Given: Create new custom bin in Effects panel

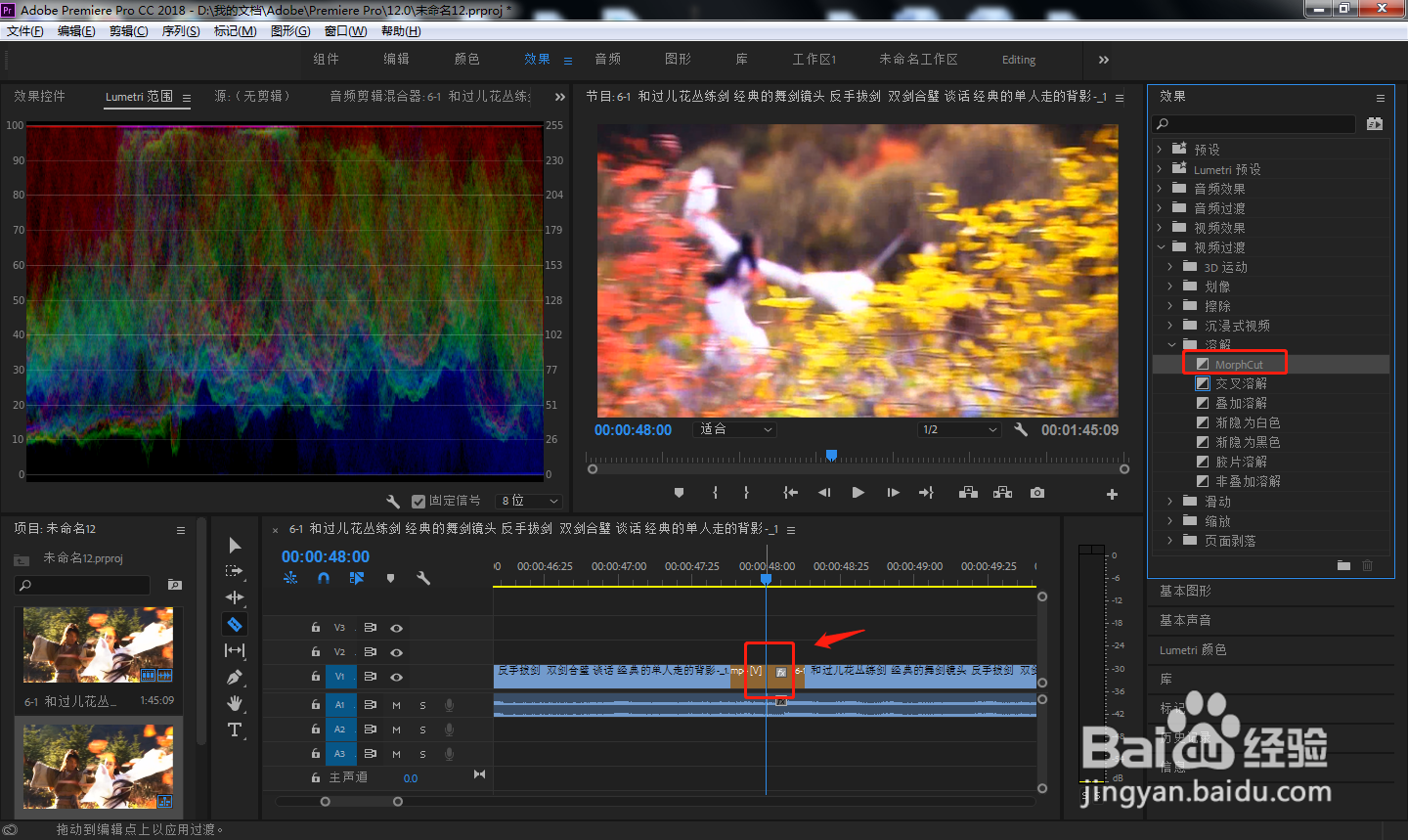Looking at the screenshot, I should point(1343,565).
